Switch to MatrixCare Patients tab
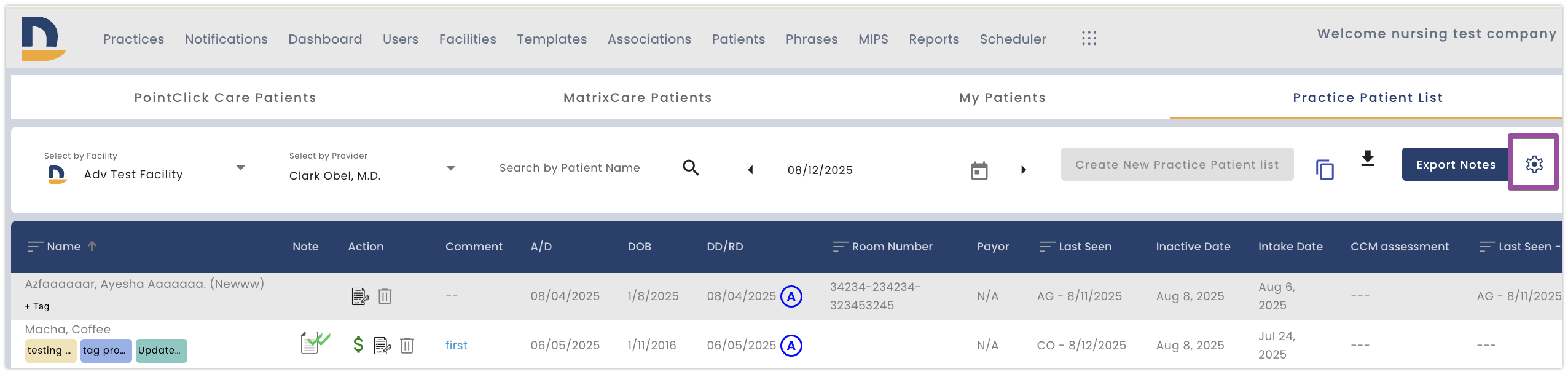Screen dimensions: 1568x374 coord(638,98)
